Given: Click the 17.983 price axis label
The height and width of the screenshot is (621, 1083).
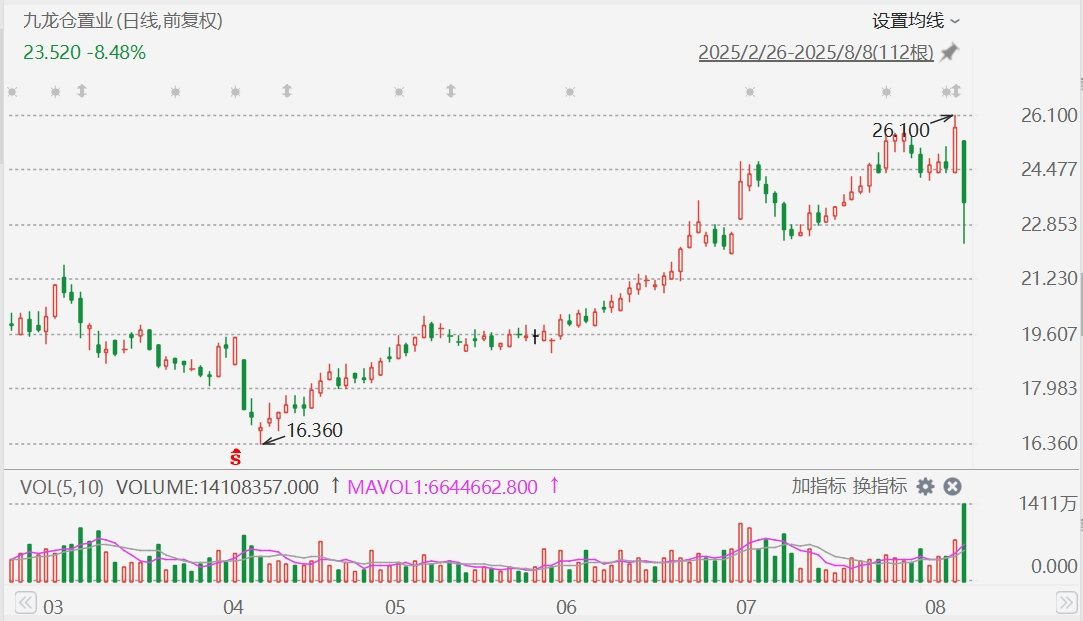Looking at the screenshot, I should click(x=1049, y=388).
